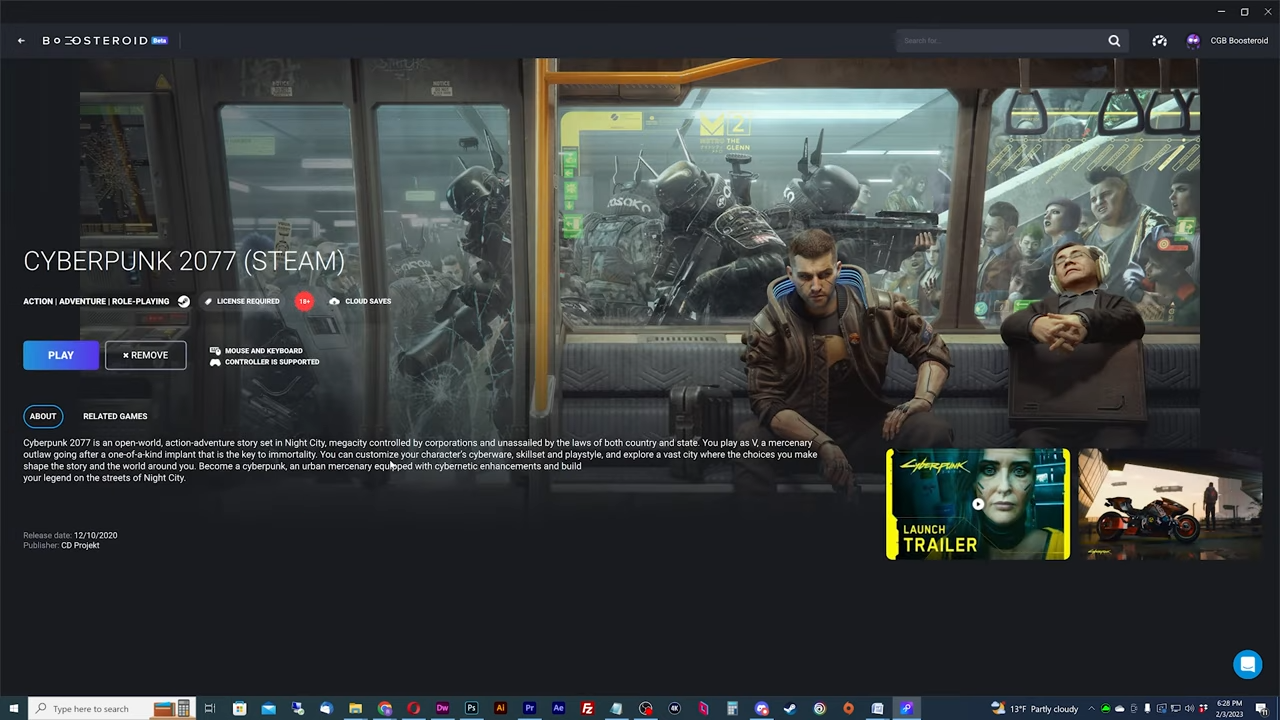Open Photoshop from the taskbar

[471, 709]
